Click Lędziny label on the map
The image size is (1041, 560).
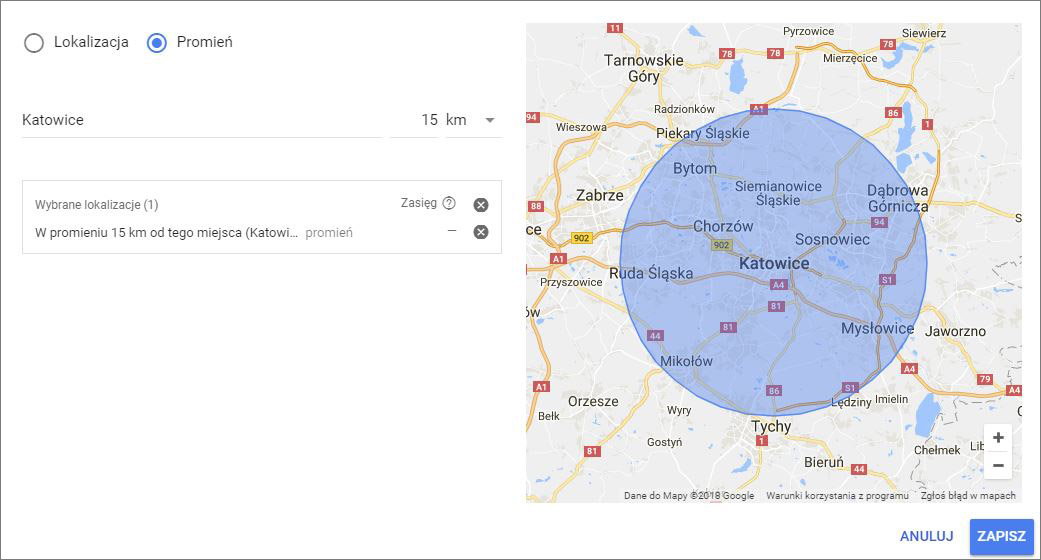pyautogui.click(x=851, y=402)
